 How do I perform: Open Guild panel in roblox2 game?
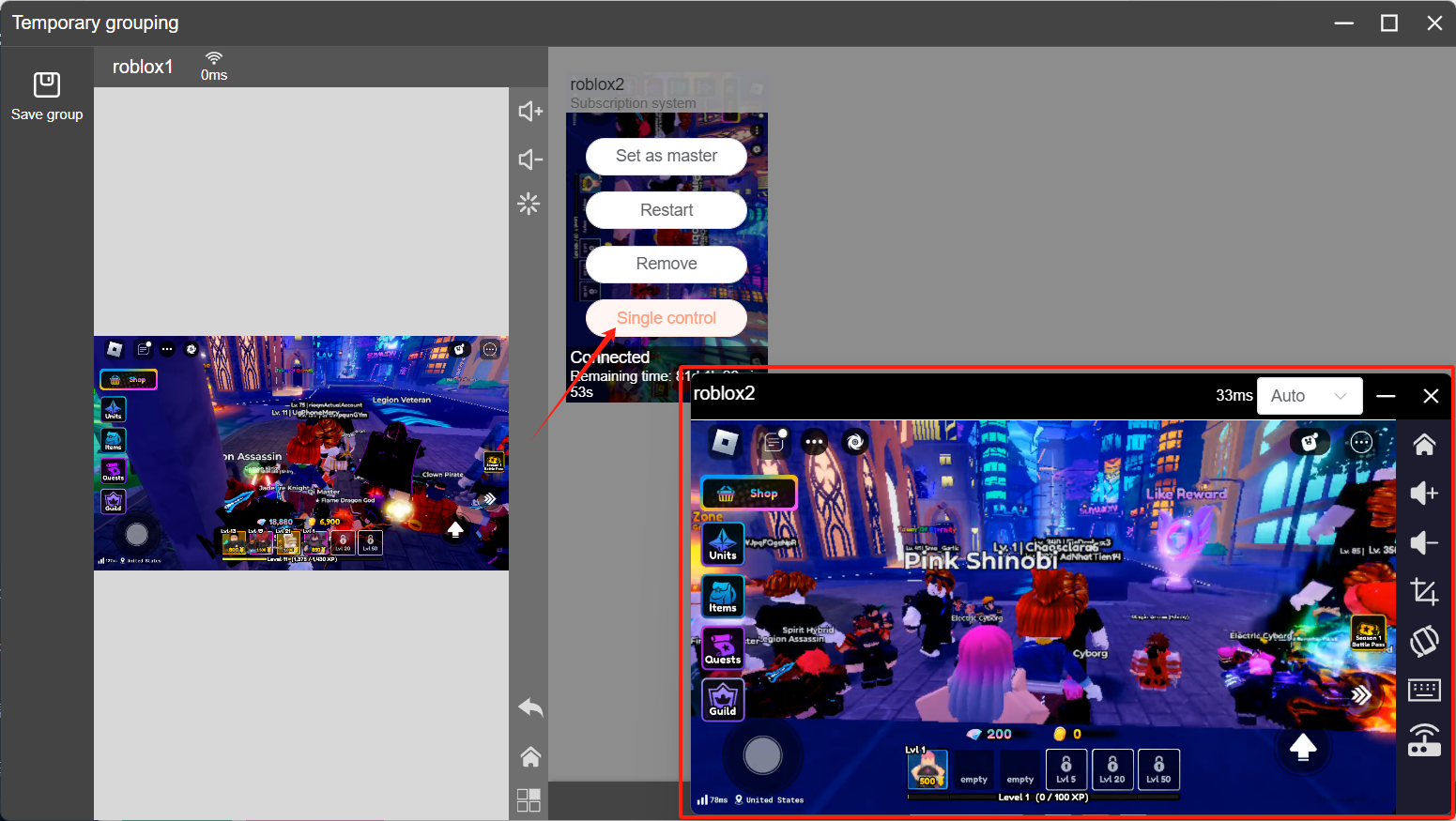(723, 699)
